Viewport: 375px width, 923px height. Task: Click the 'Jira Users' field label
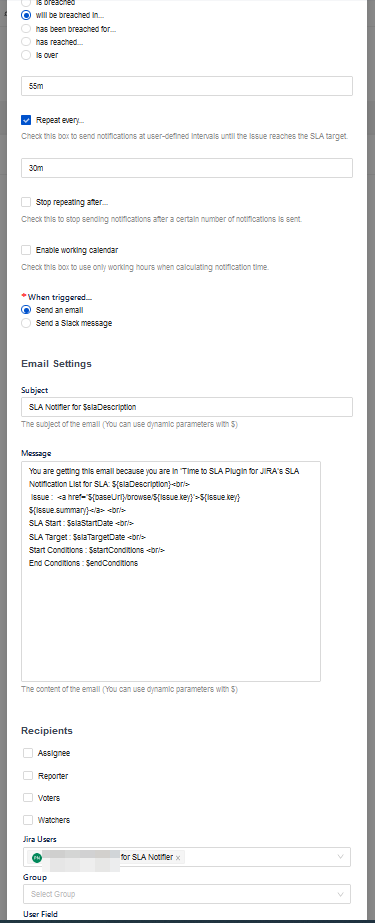[40, 839]
